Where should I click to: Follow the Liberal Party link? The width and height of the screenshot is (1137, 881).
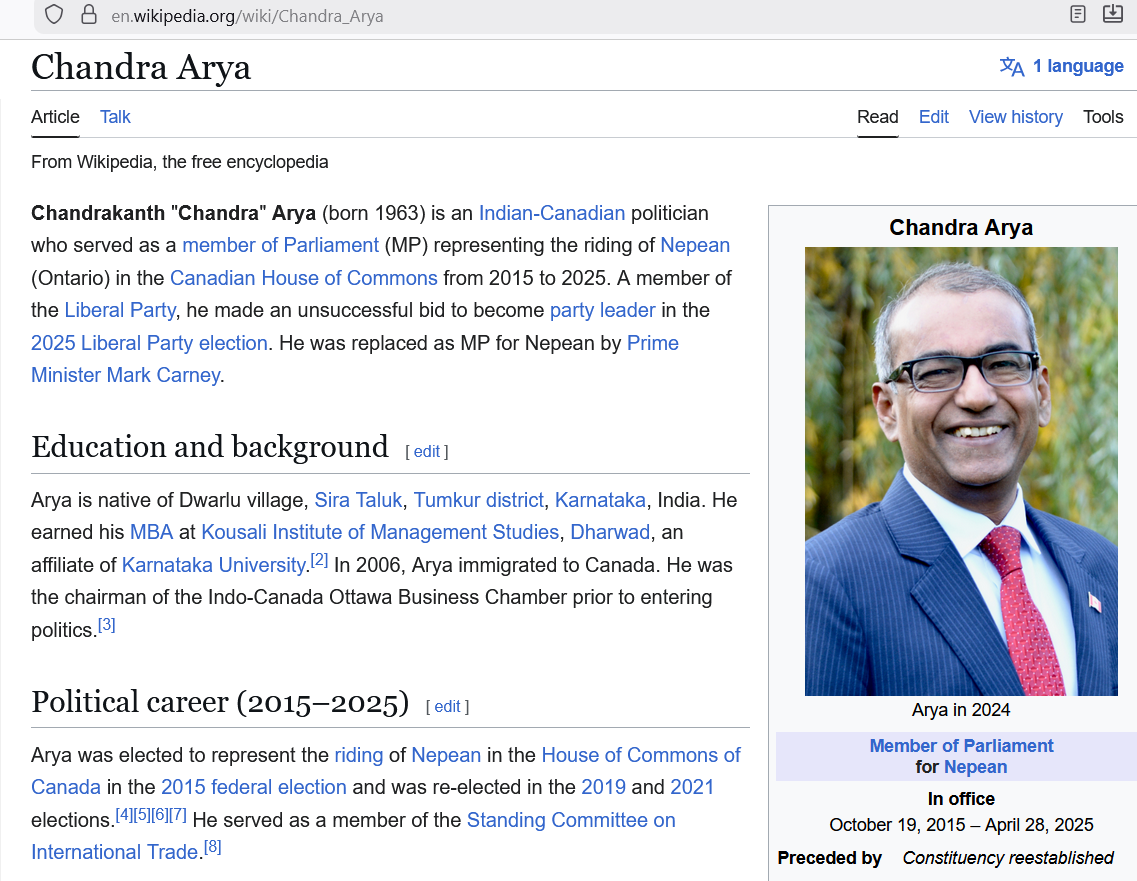coord(120,310)
